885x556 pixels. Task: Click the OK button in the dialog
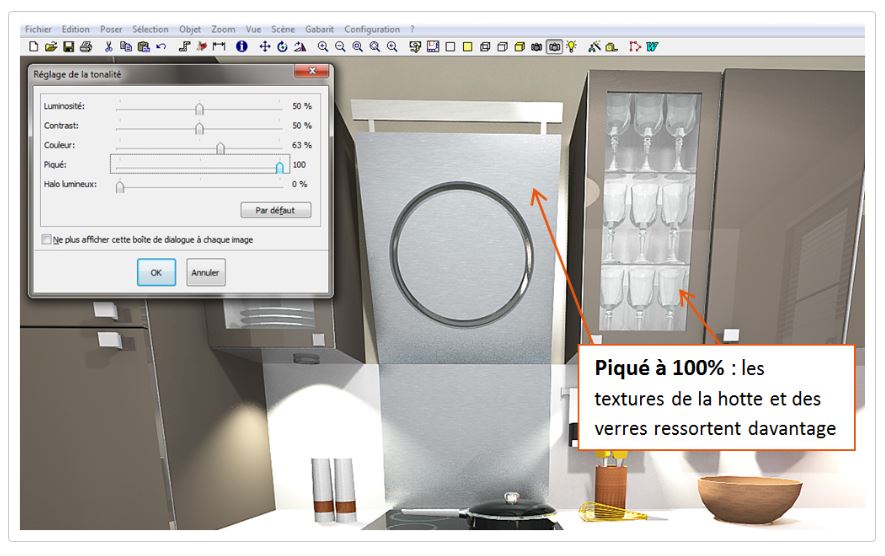tap(156, 272)
